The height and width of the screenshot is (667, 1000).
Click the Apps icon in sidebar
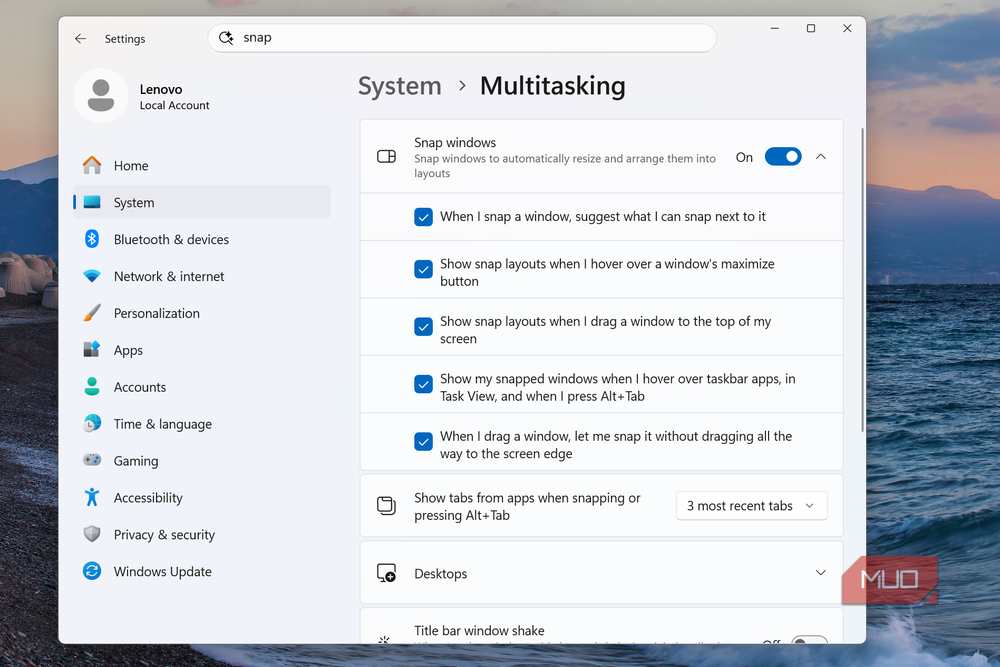pos(92,349)
